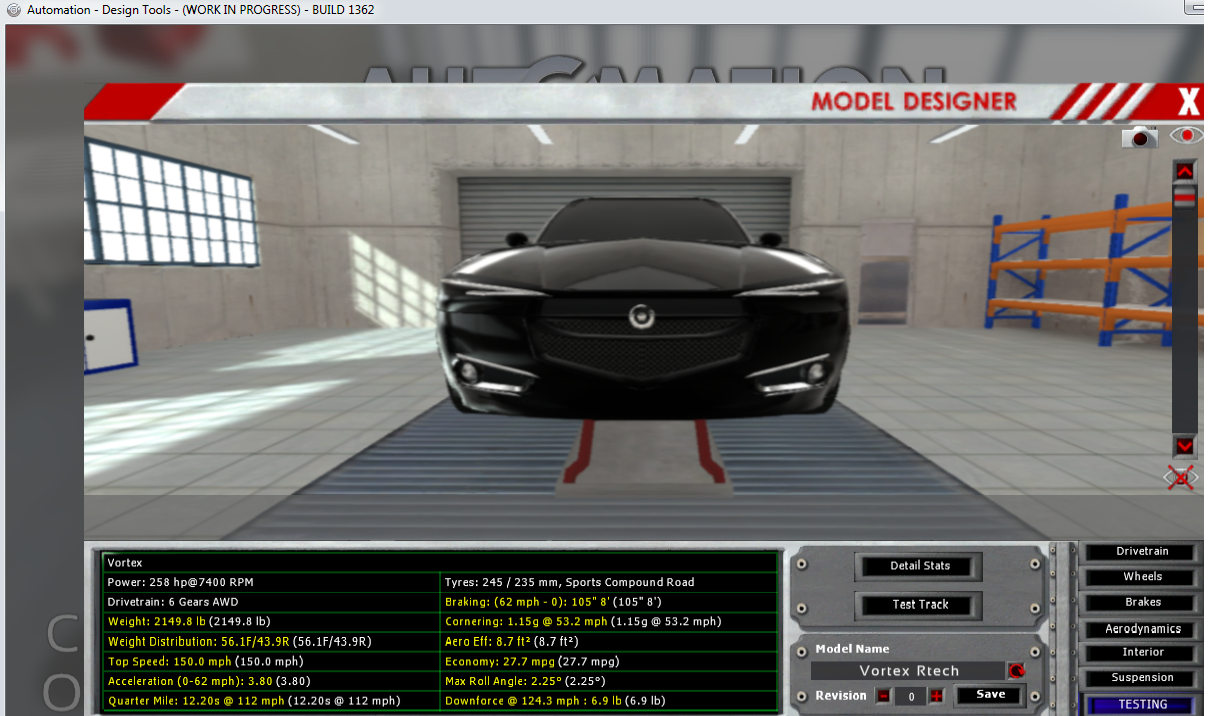Viewport: 1212px width, 716px height.
Task: Close the Model Designer with the X
Action: pyautogui.click(x=1187, y=103)
